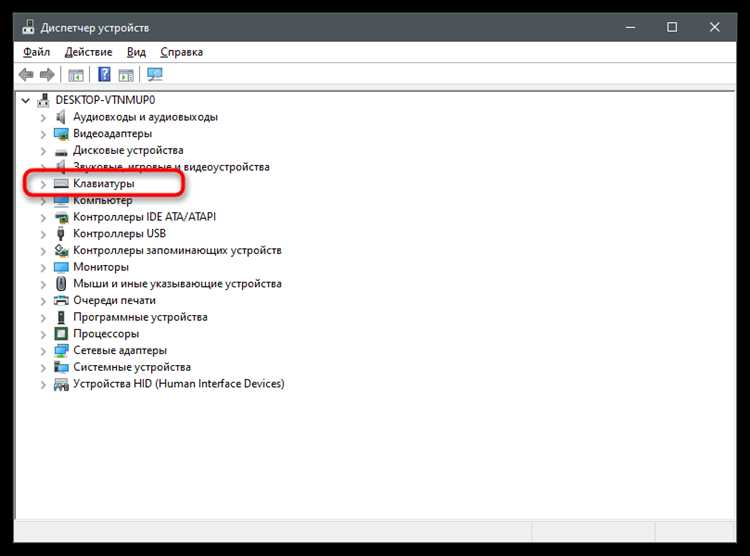Image resolution: width=750 pixels, height=556 pixels.
Task: Click the scan for hardware changes monitor icon
Action: click(x=154, y=75)
